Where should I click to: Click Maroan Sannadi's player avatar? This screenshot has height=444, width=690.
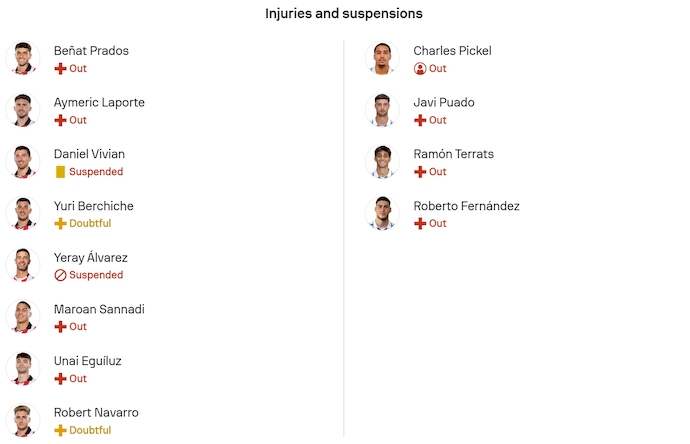pos(22,317)
